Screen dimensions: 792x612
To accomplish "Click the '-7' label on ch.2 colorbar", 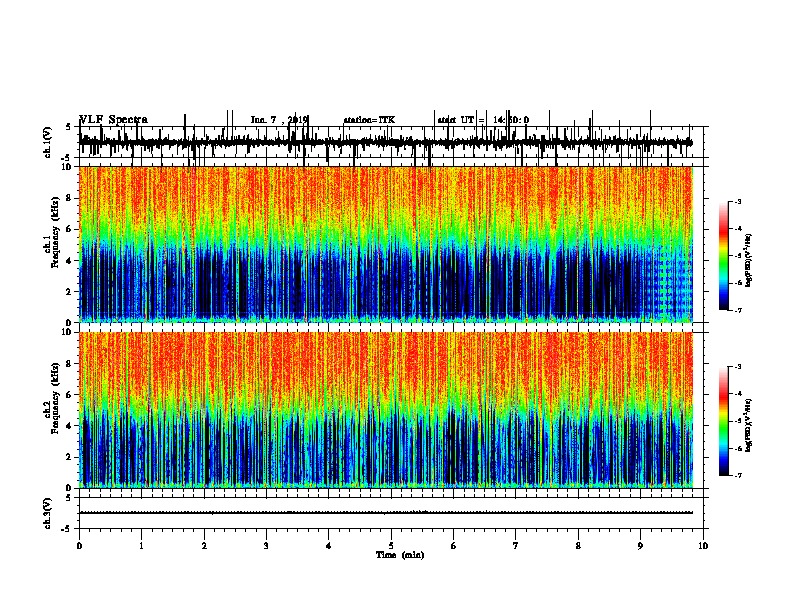I will 737,476.
